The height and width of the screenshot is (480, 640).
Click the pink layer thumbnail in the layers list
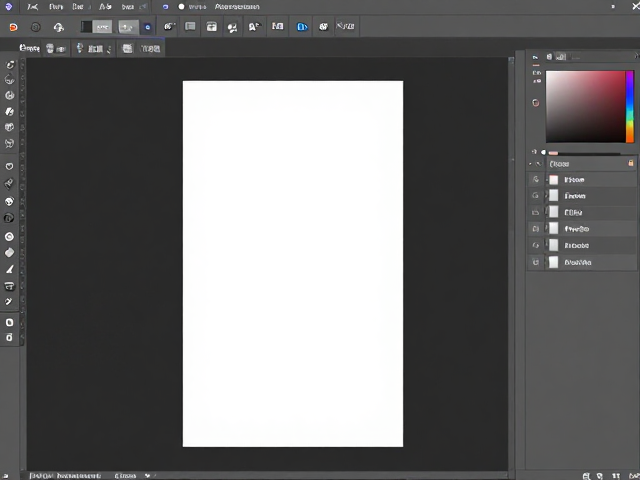coord(553,180)
